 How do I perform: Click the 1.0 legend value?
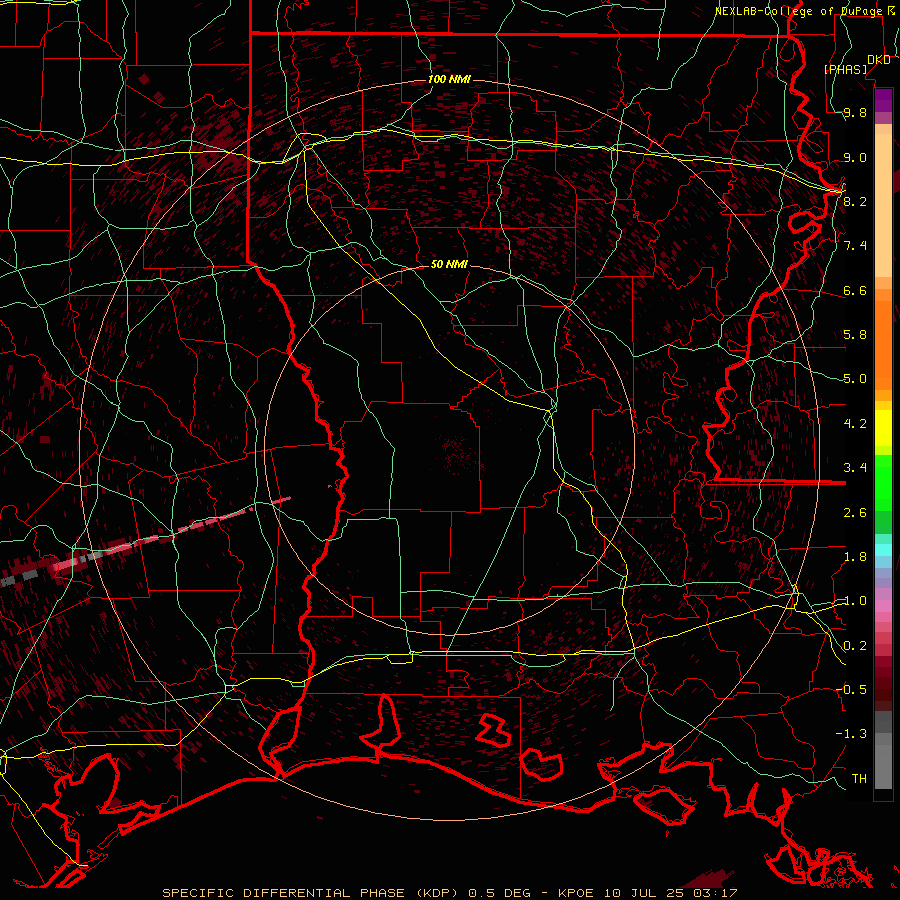pos(855,601)
